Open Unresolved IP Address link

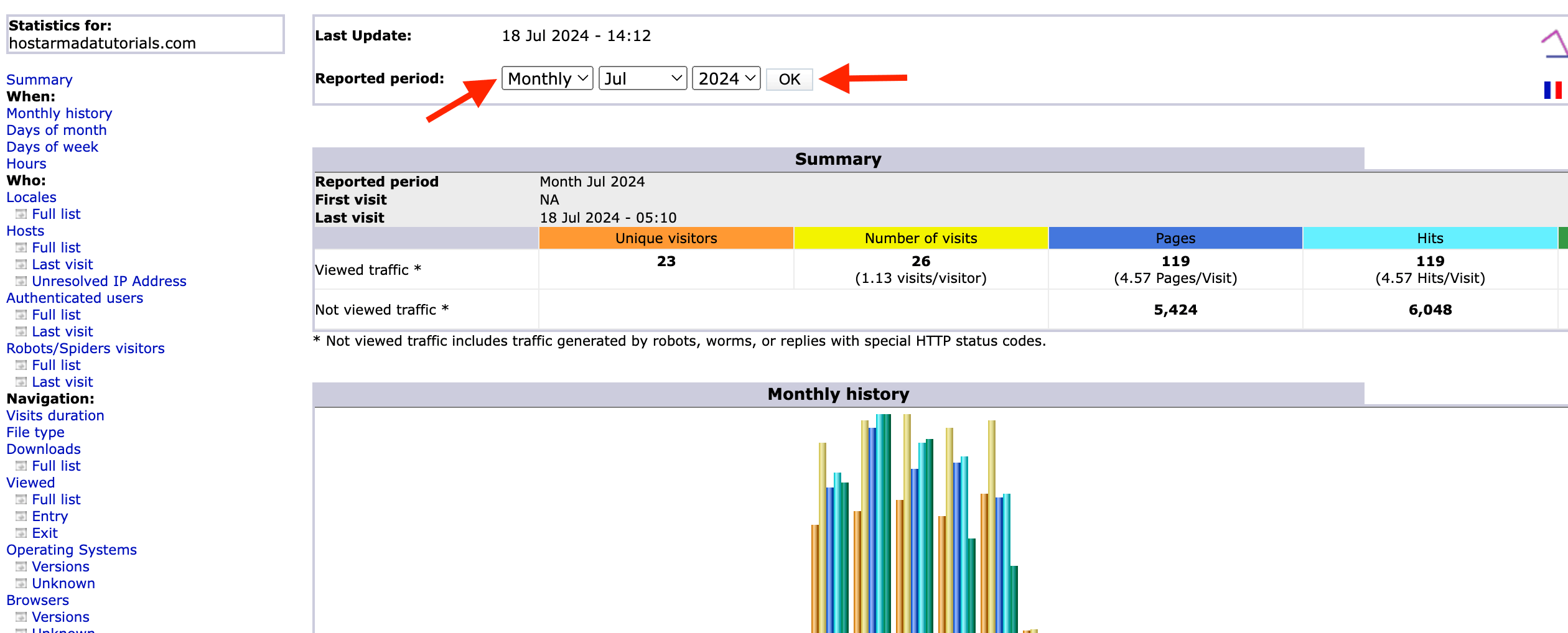(109, 281)
